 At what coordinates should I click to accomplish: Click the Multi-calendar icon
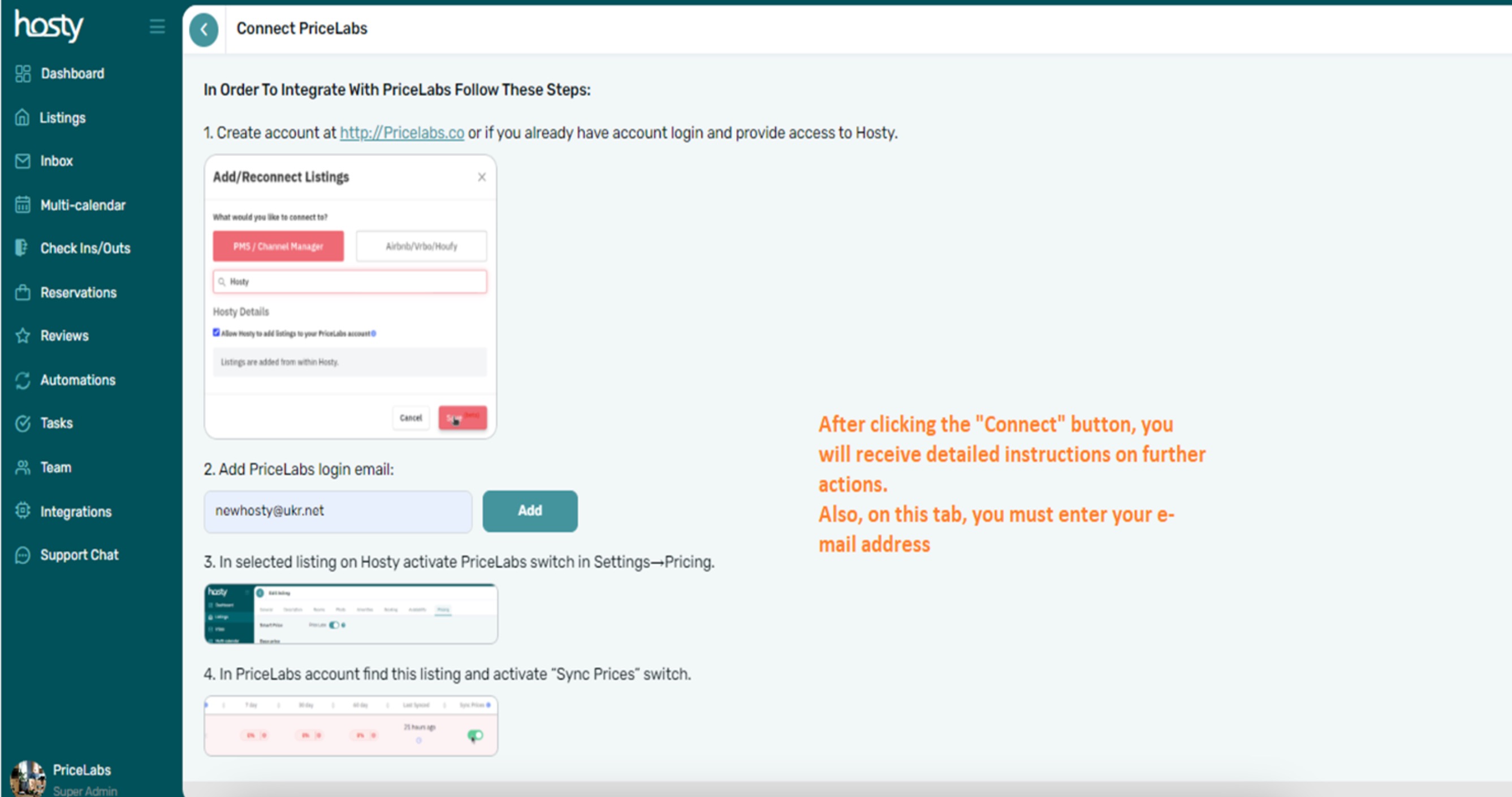click(22, 205)
